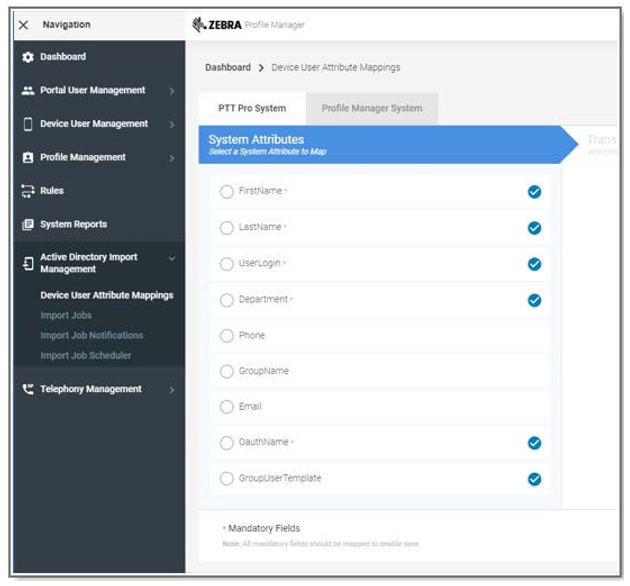Open the PTT Pro System tab
The image size is (630, 586).
click(252, 109)
